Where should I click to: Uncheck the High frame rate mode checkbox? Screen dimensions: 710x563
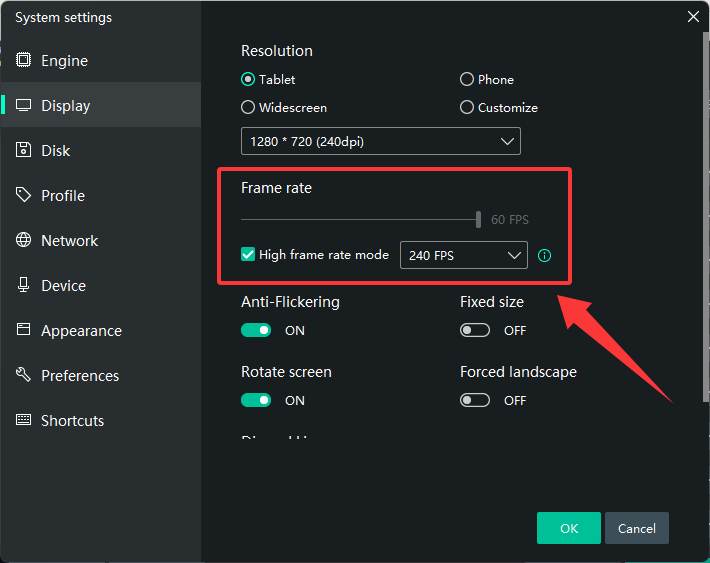coord(248,255)
